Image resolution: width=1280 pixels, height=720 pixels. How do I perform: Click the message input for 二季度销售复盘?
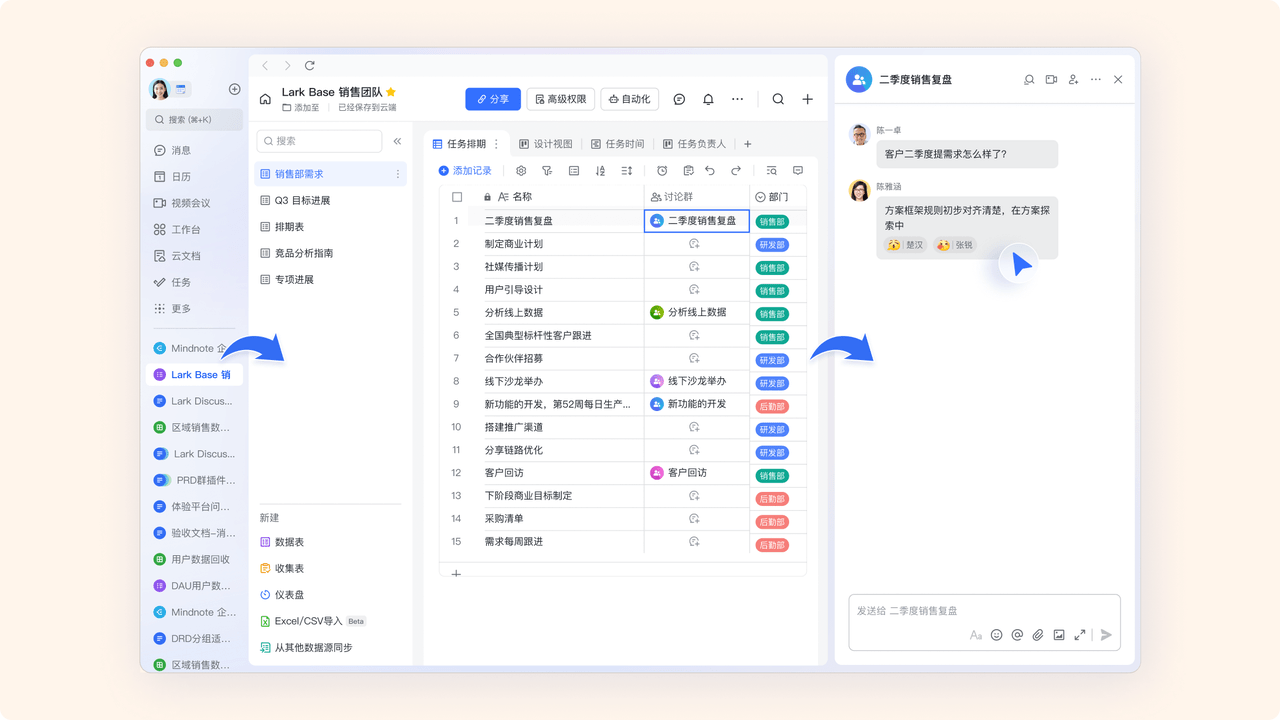[985, 611]
